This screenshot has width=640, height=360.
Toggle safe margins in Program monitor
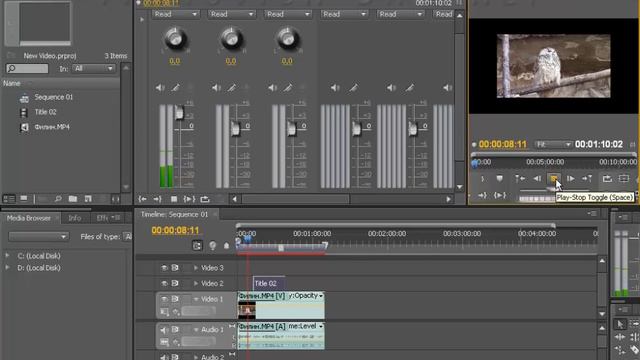pyautogui.click(x=624, y=178)
